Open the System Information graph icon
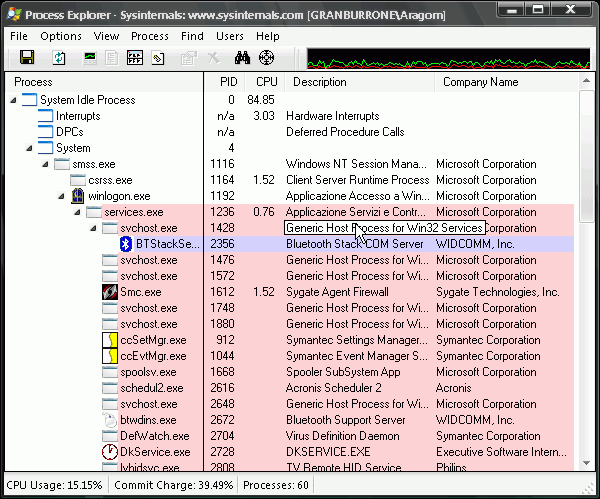 click(x=90, y=58)
